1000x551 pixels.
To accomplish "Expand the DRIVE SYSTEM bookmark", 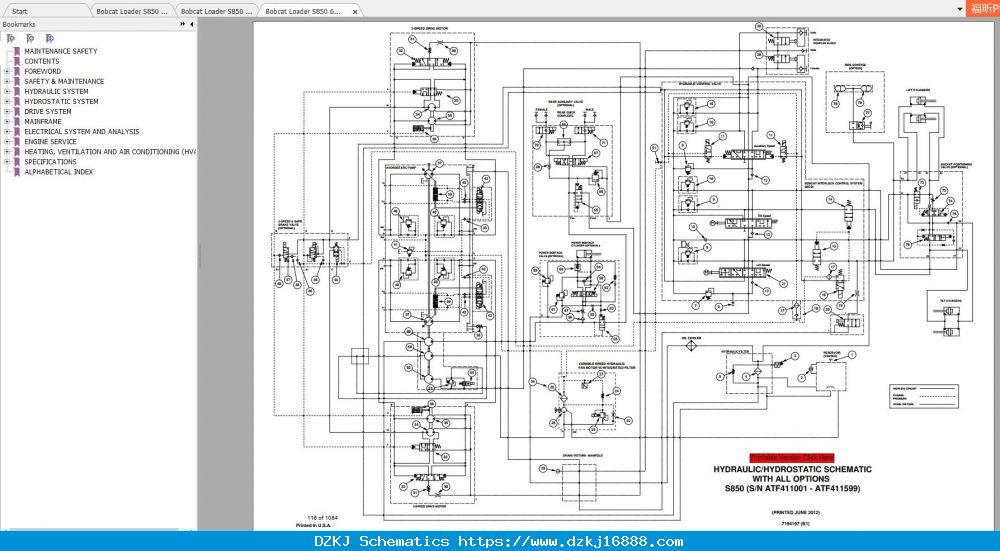I will click(7, 112).
